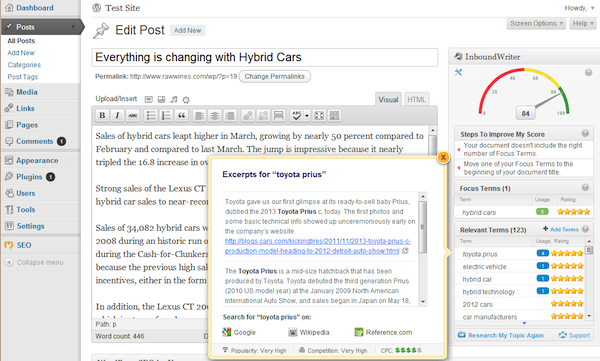600x361 pixels.
Task: Toggle italic formatting in the editor toolbar
Action: click(117, 116)
